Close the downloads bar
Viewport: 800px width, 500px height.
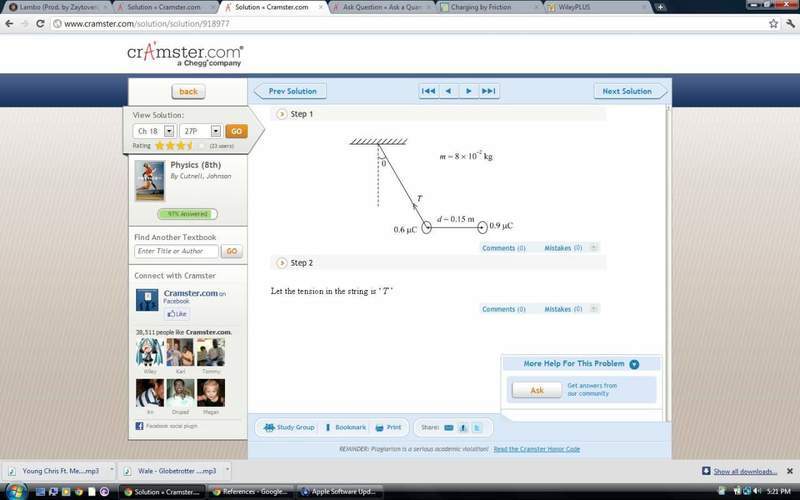(790, 471)
